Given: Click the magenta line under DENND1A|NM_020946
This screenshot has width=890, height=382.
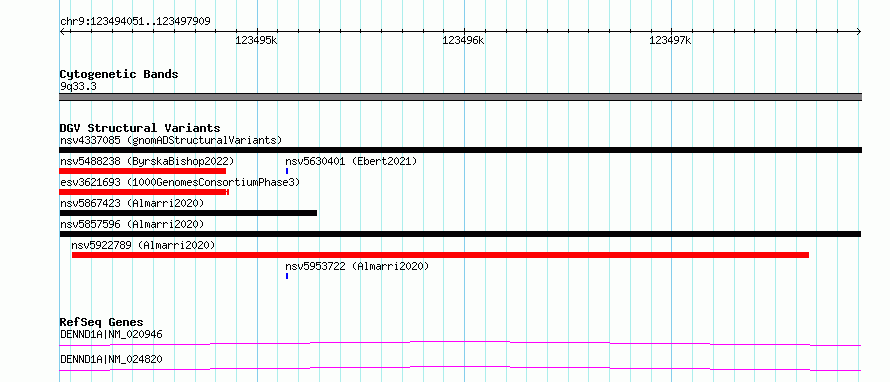Looking at the screenshot, I should coord(460,343).
